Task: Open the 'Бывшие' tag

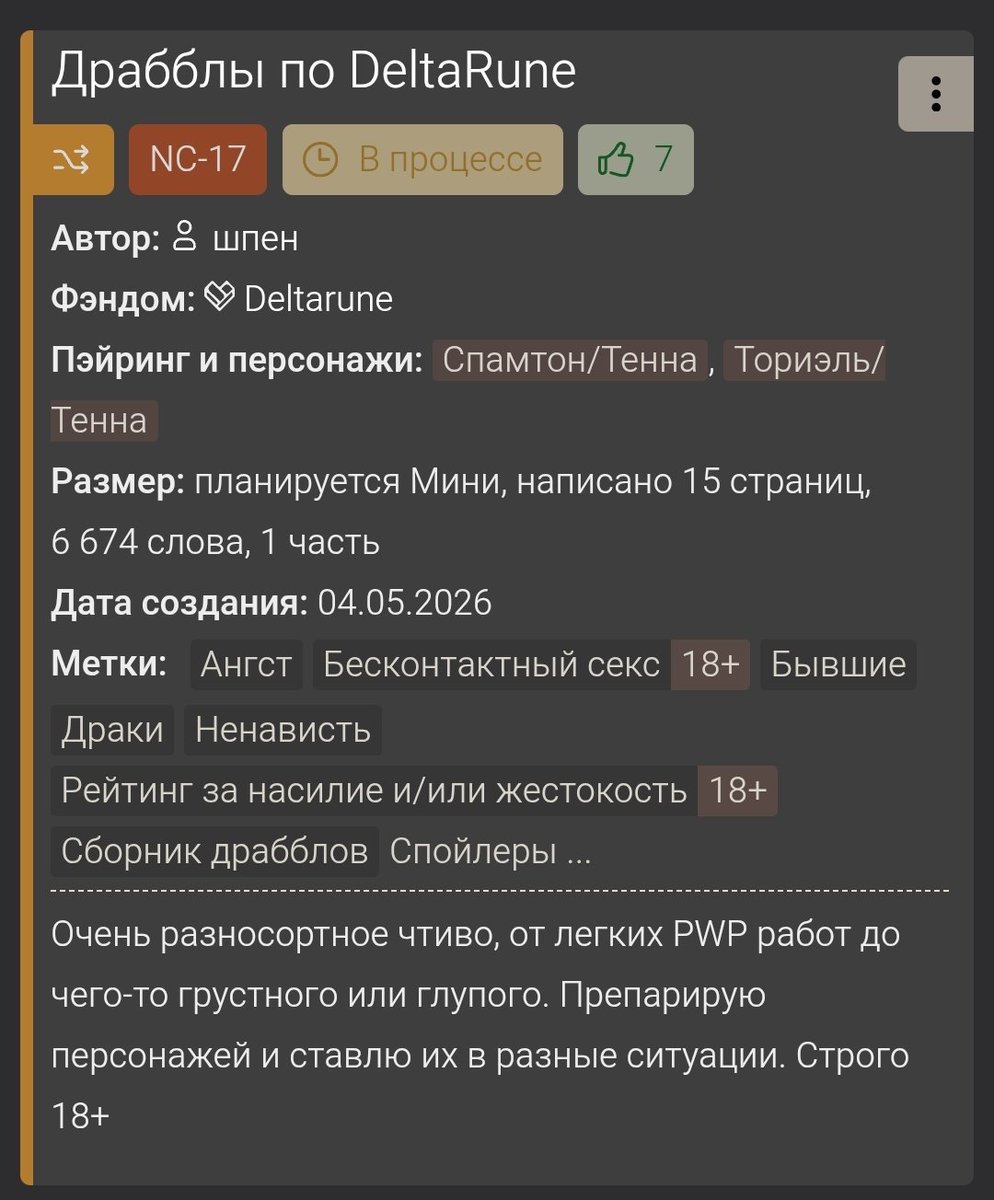Action: tap(838, 665)
